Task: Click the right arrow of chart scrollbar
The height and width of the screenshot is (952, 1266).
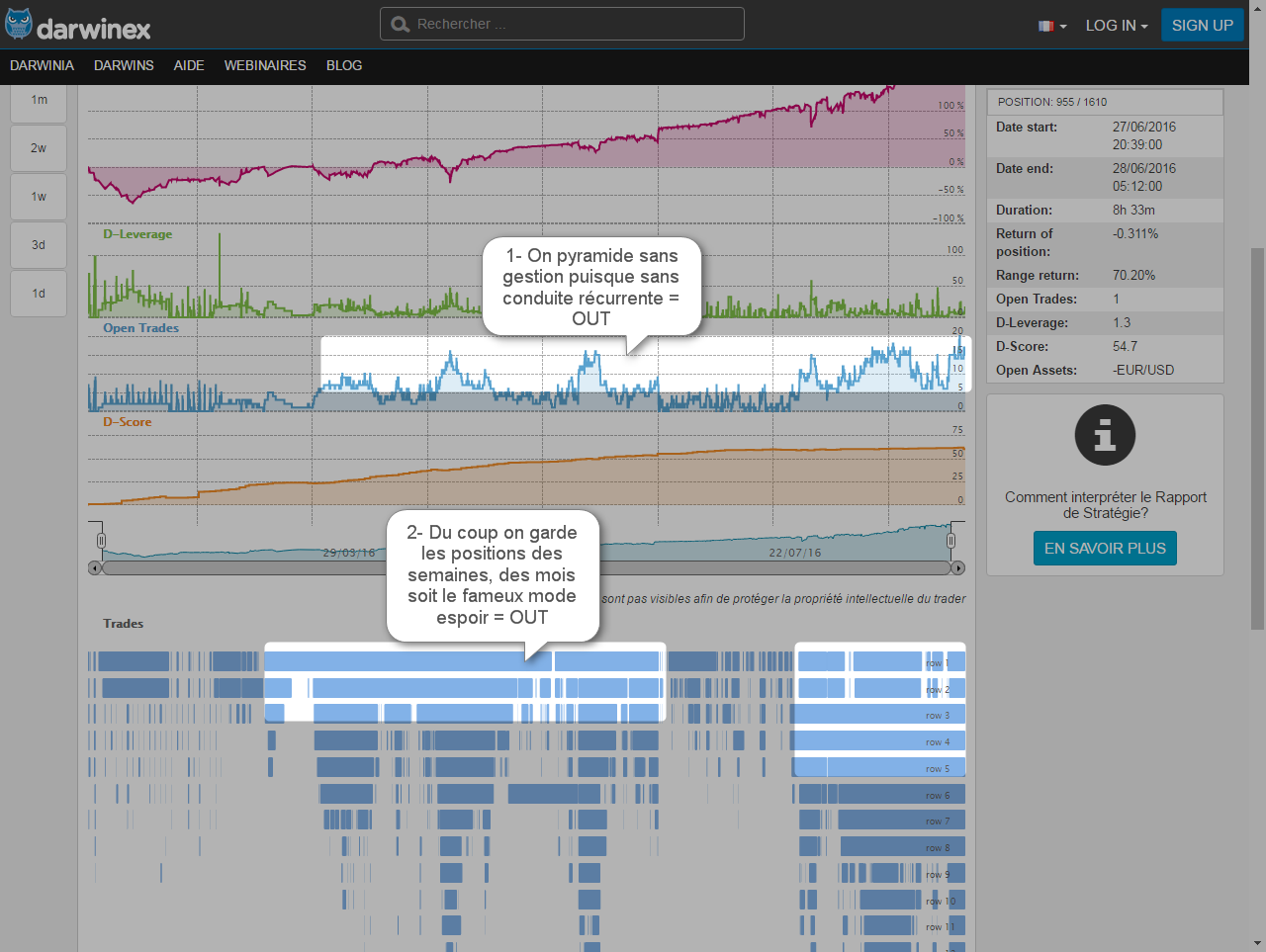Action: [x=957, y=568]
